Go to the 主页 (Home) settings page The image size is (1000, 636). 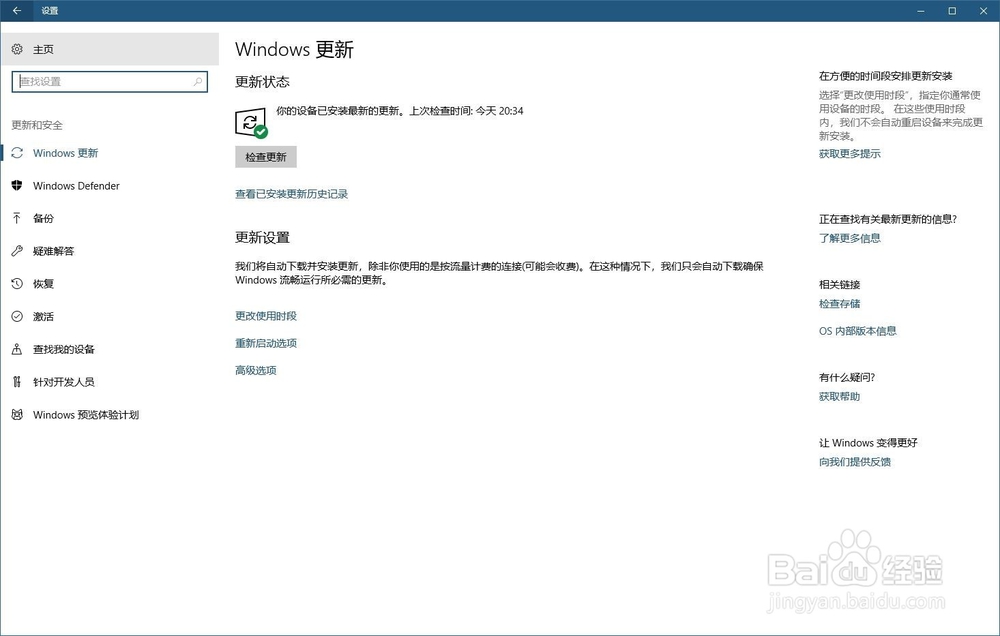coord(43,48)
